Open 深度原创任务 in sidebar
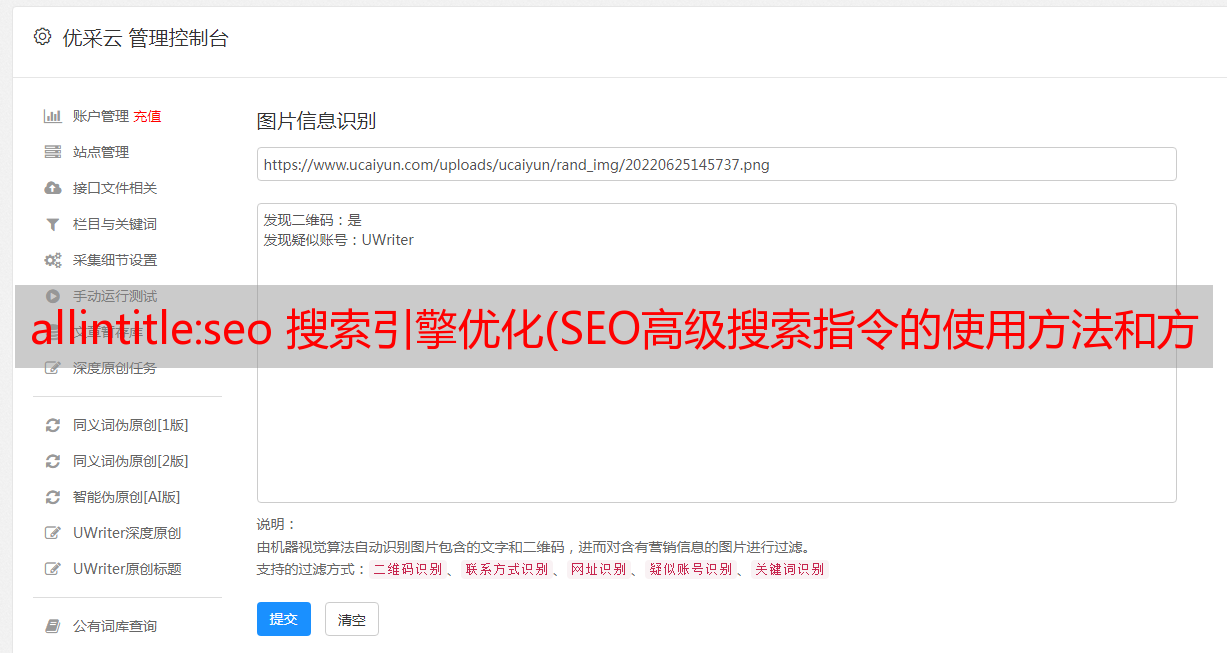Screen dimensions: 1227x653 (115, 368)
